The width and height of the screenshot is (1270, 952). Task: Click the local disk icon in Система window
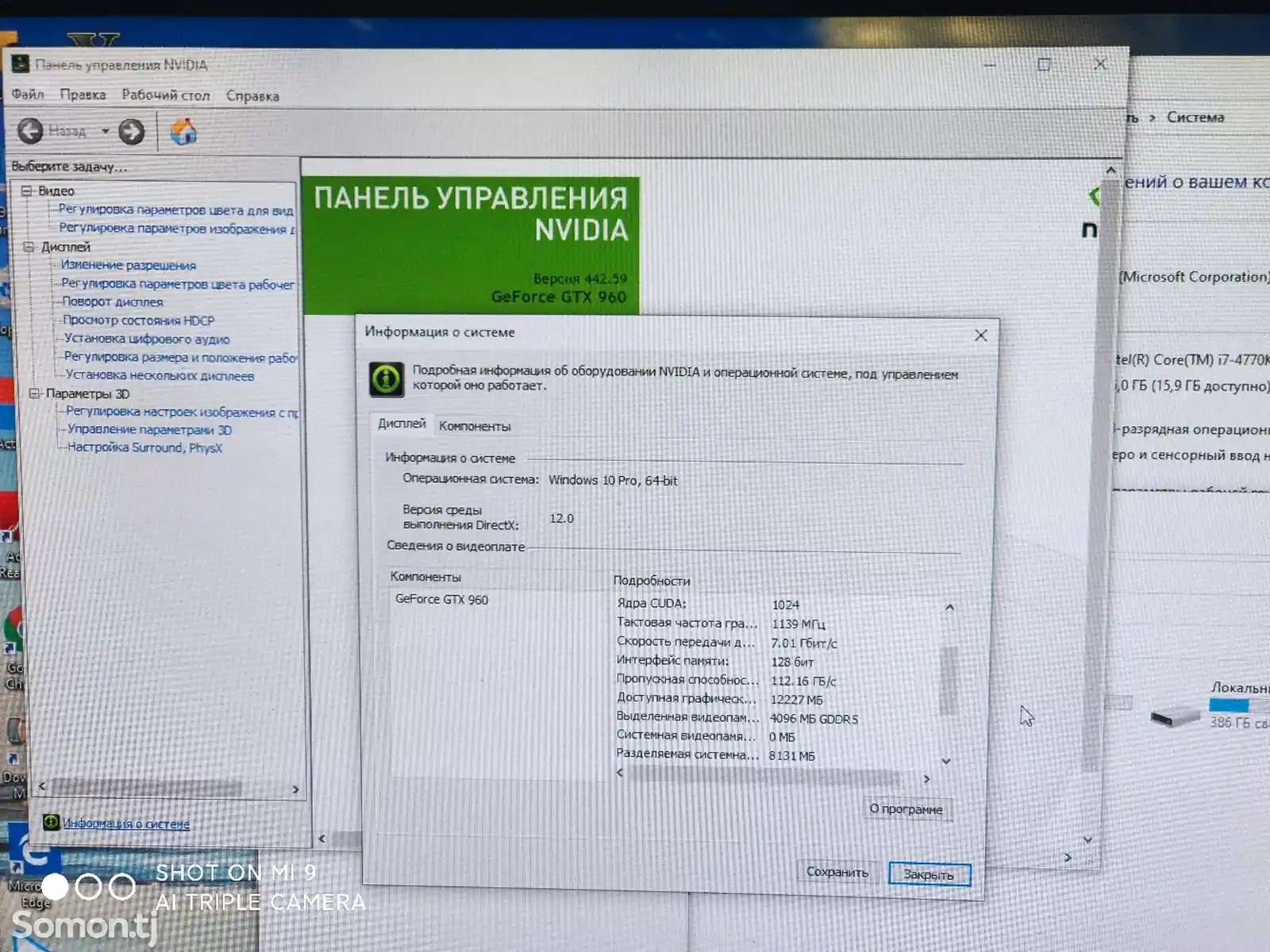click(1175, 716)
